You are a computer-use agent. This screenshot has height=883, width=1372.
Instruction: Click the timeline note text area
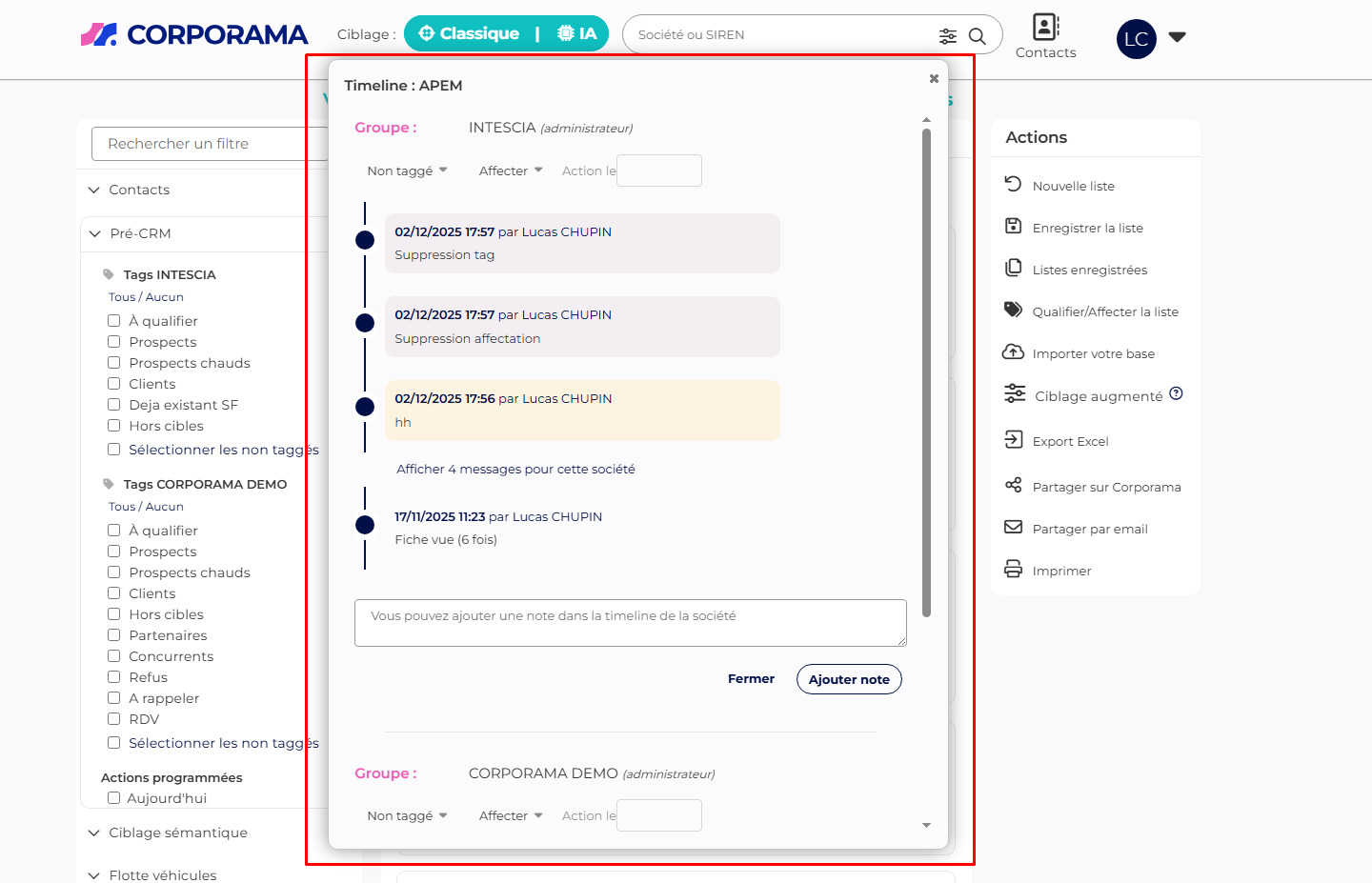coord(630,623)
